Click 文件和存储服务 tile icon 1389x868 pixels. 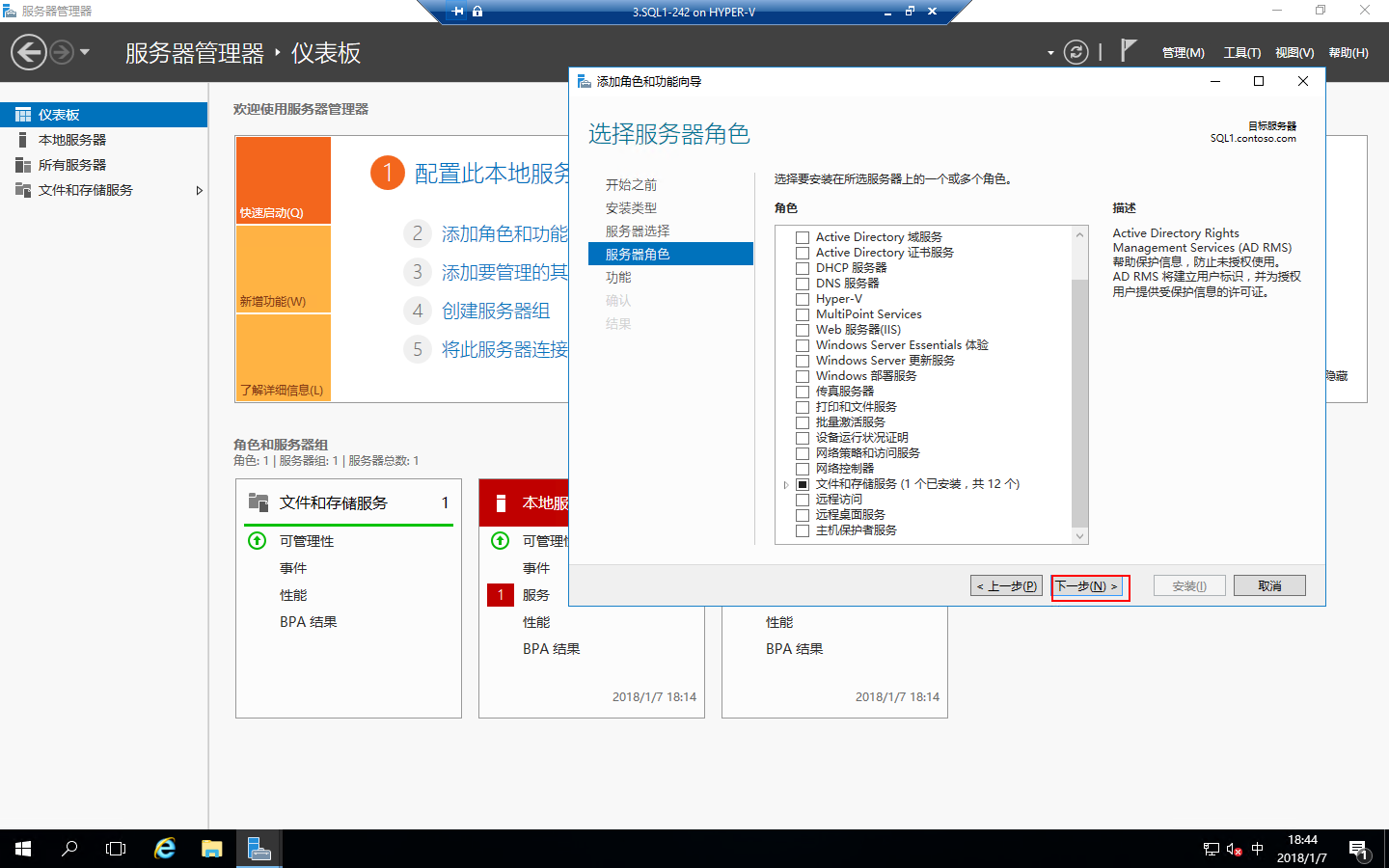[x=259, y=502]
